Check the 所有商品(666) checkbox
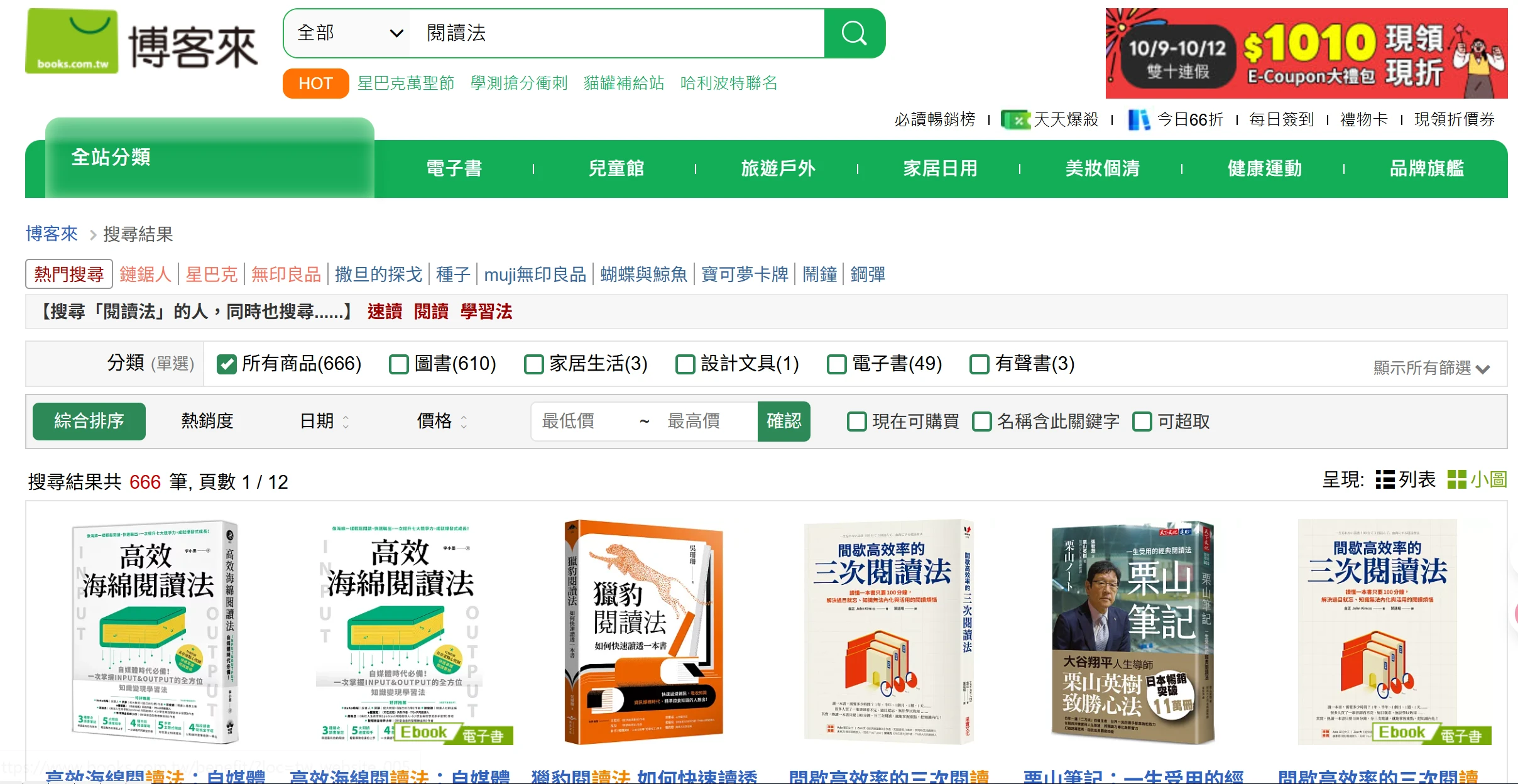 pos(226,364)
